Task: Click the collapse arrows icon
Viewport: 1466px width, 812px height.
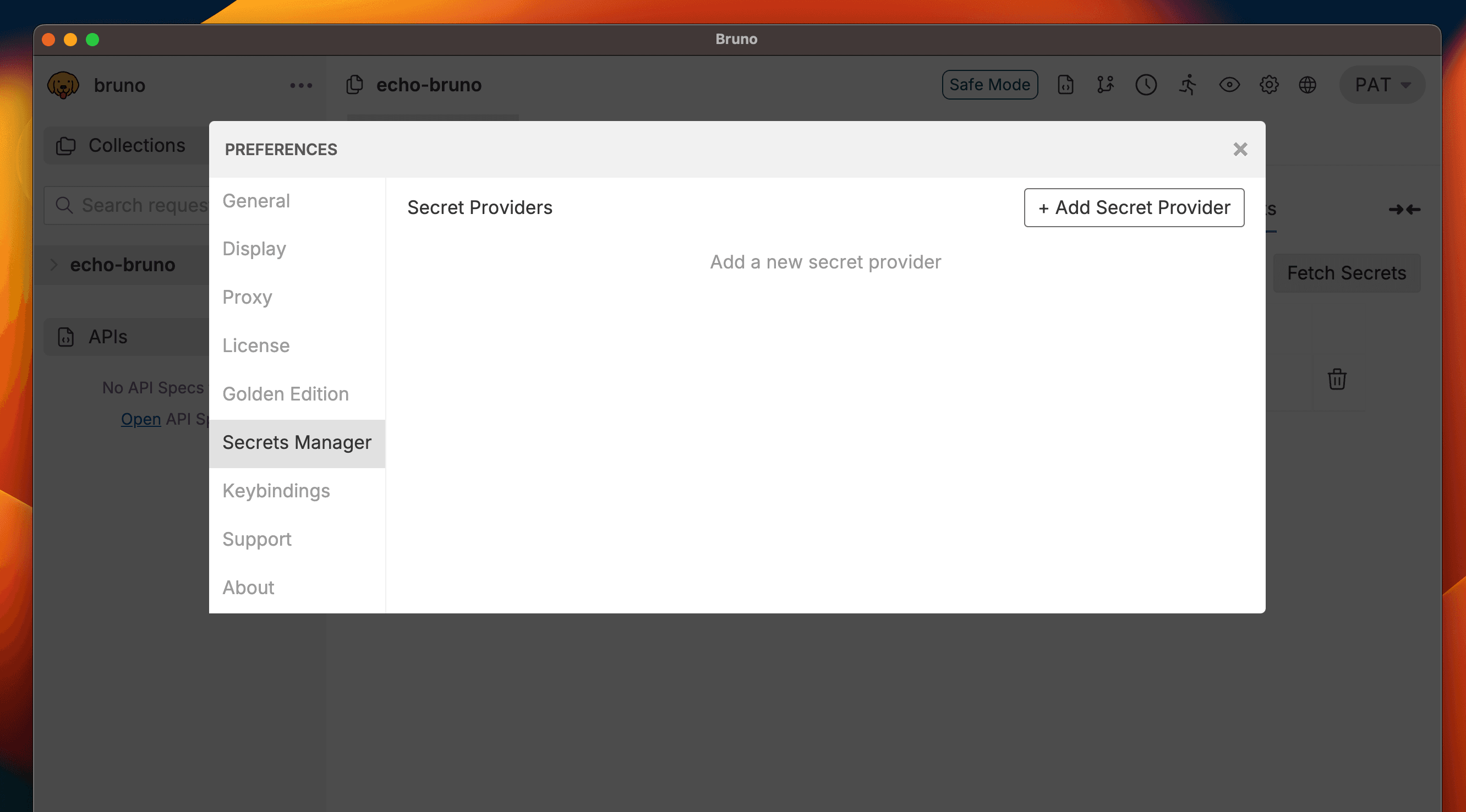Action: pos(1404,210)
